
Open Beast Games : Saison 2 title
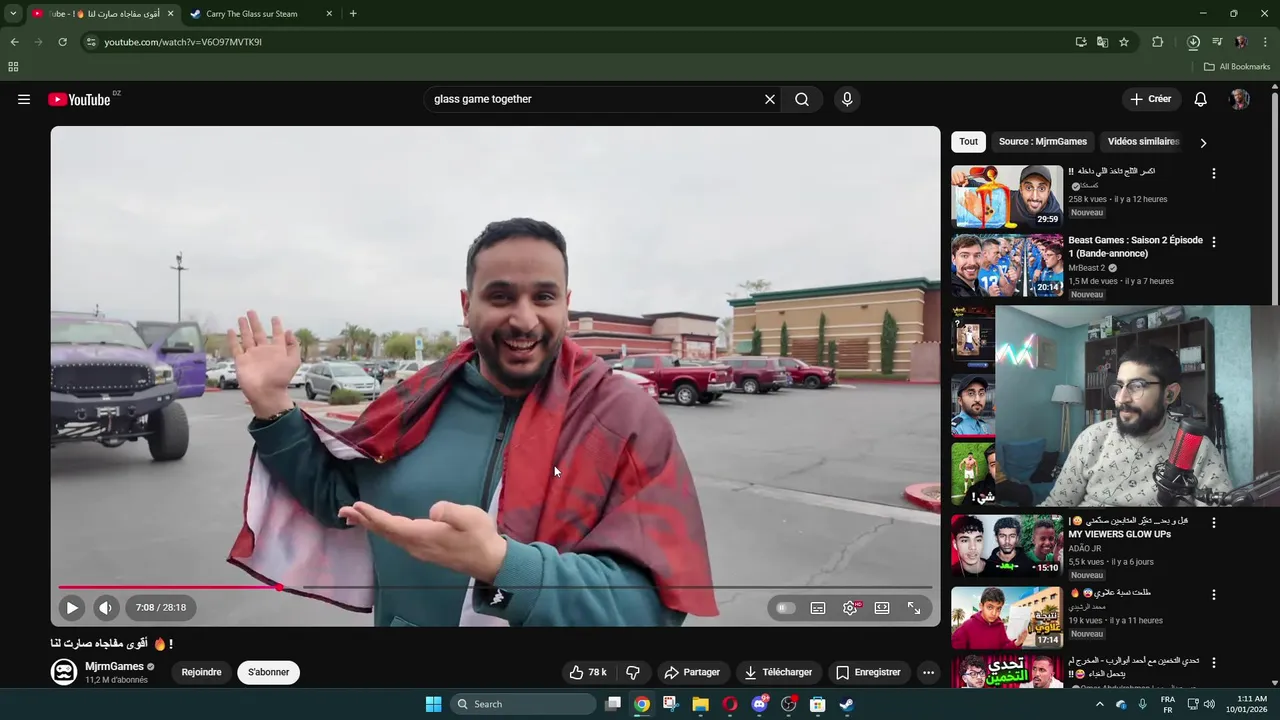[1135, 247]
